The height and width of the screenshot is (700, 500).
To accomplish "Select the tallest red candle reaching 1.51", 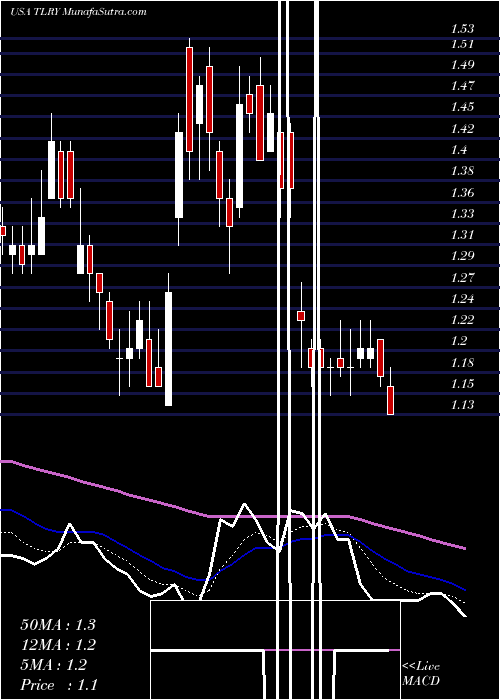I will 190,99.
